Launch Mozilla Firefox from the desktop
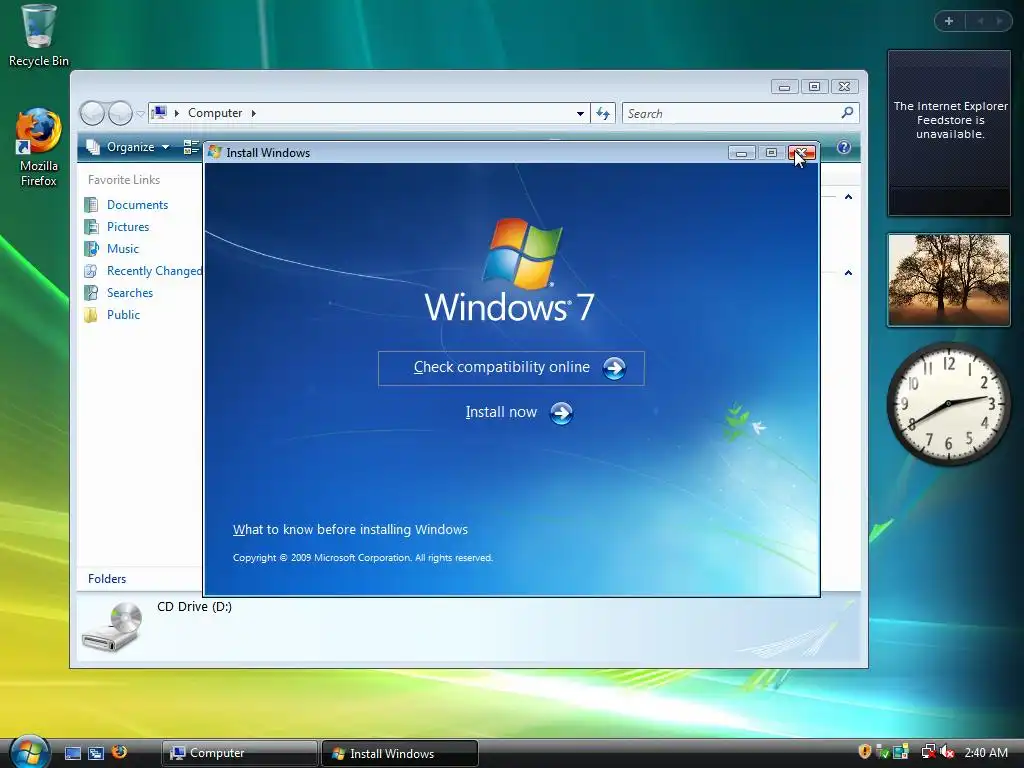1024x768 pixels. 39,148
